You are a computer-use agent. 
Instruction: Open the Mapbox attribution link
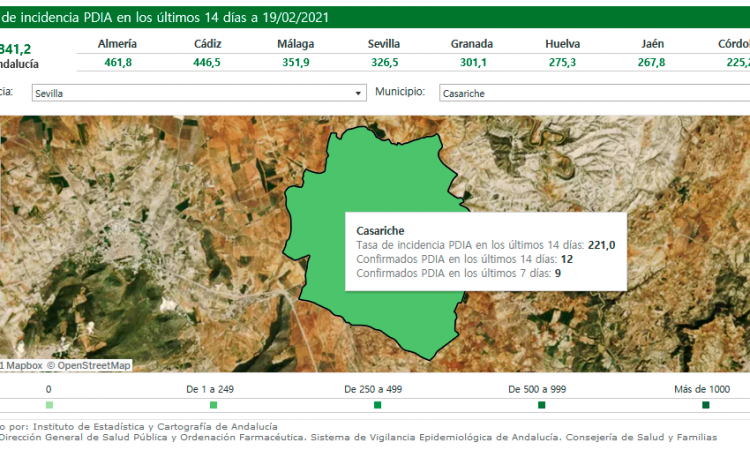(22, 365)
